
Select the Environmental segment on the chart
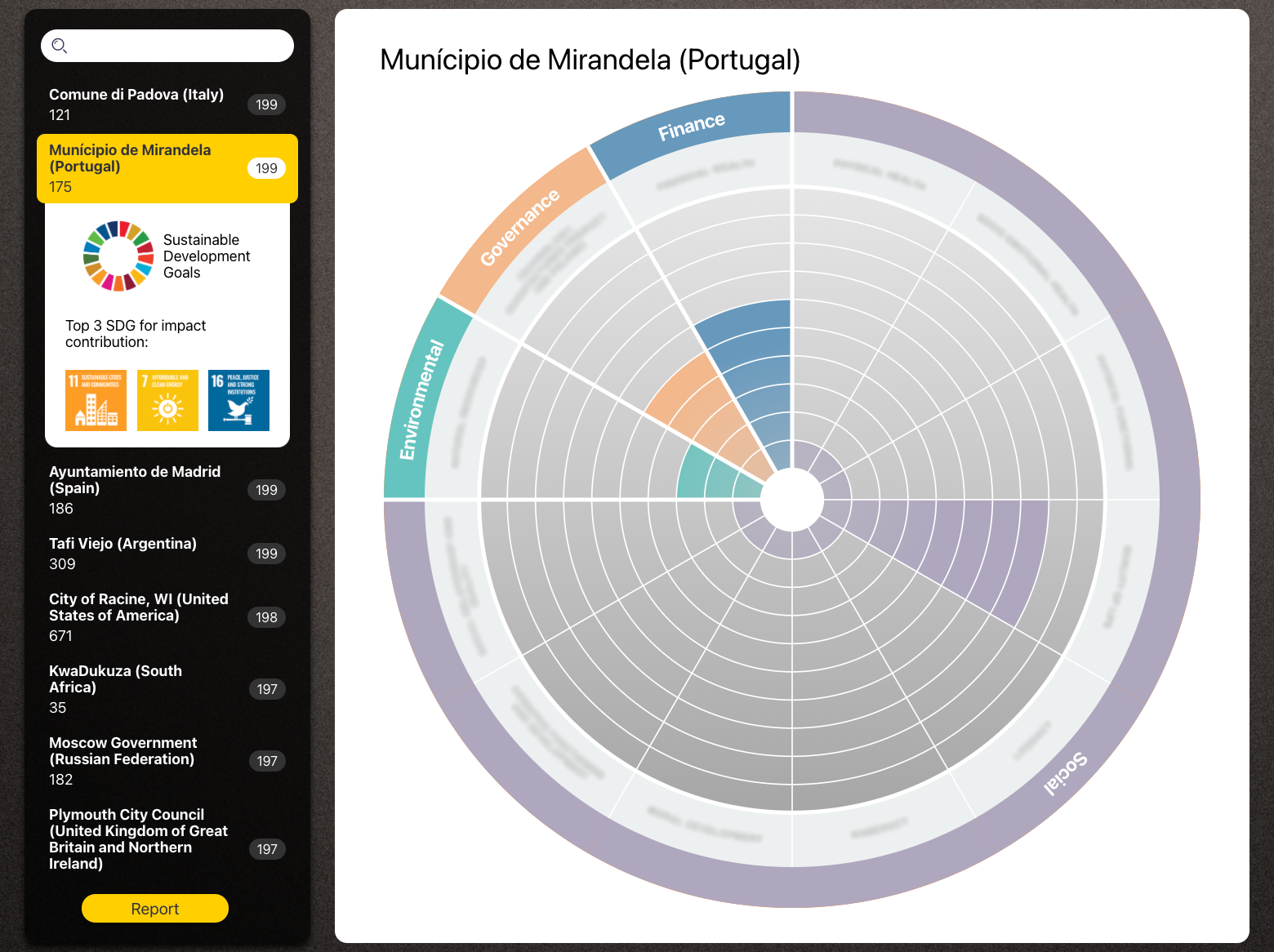pos(421,400)
